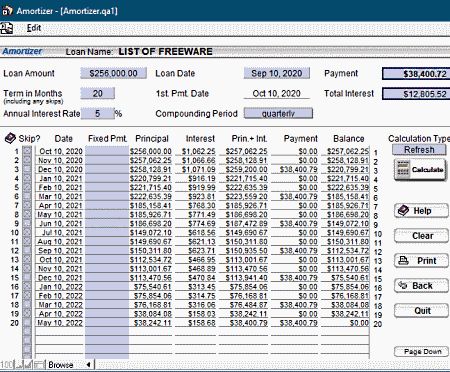
Task: Click the 100 zoom level indicator
Action: (x=7, y=365)
